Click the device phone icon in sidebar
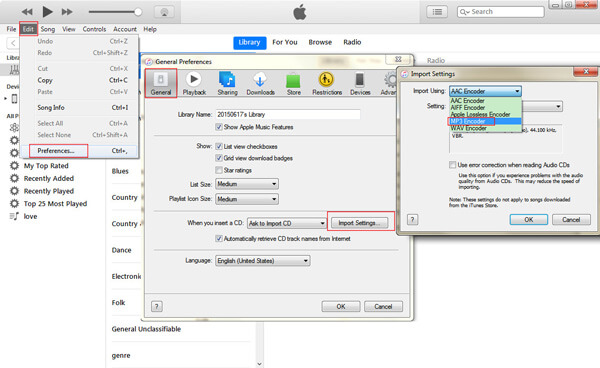This screenshot has width=600, height=368. point(14,99)
